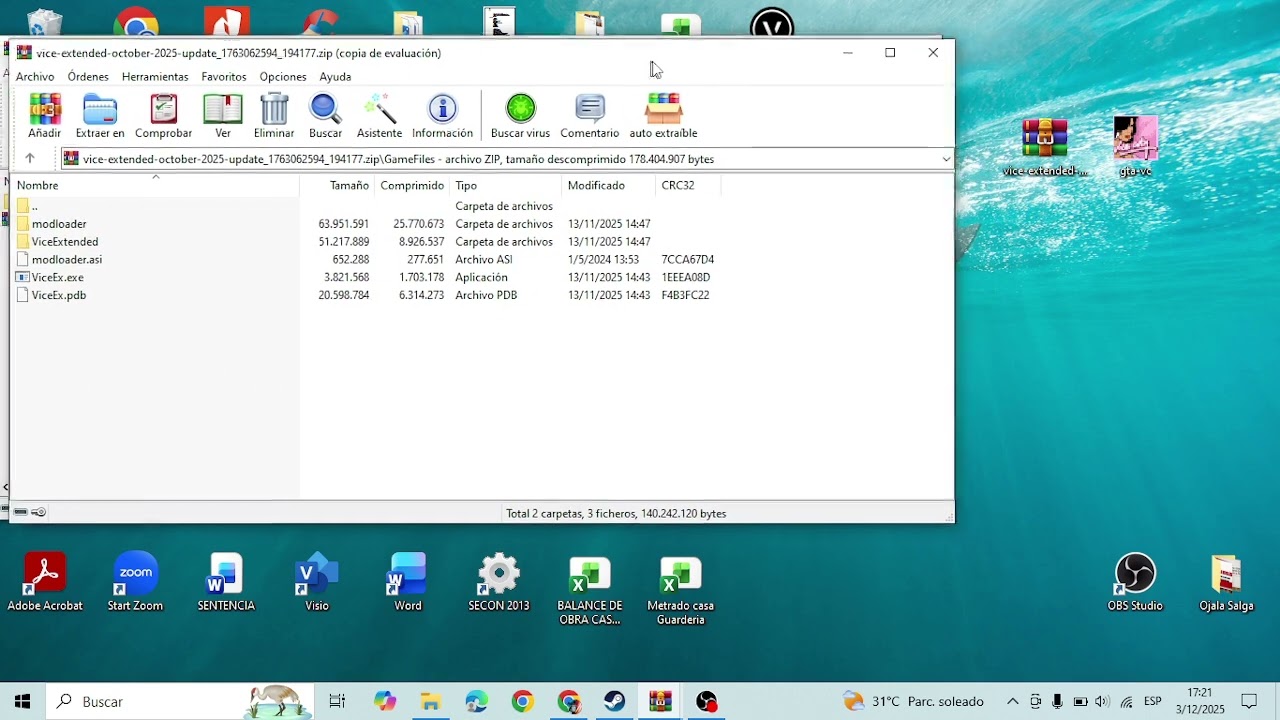Start the Buscar virus scan tool
This screenshot has height=720, width=1280.
520,115
